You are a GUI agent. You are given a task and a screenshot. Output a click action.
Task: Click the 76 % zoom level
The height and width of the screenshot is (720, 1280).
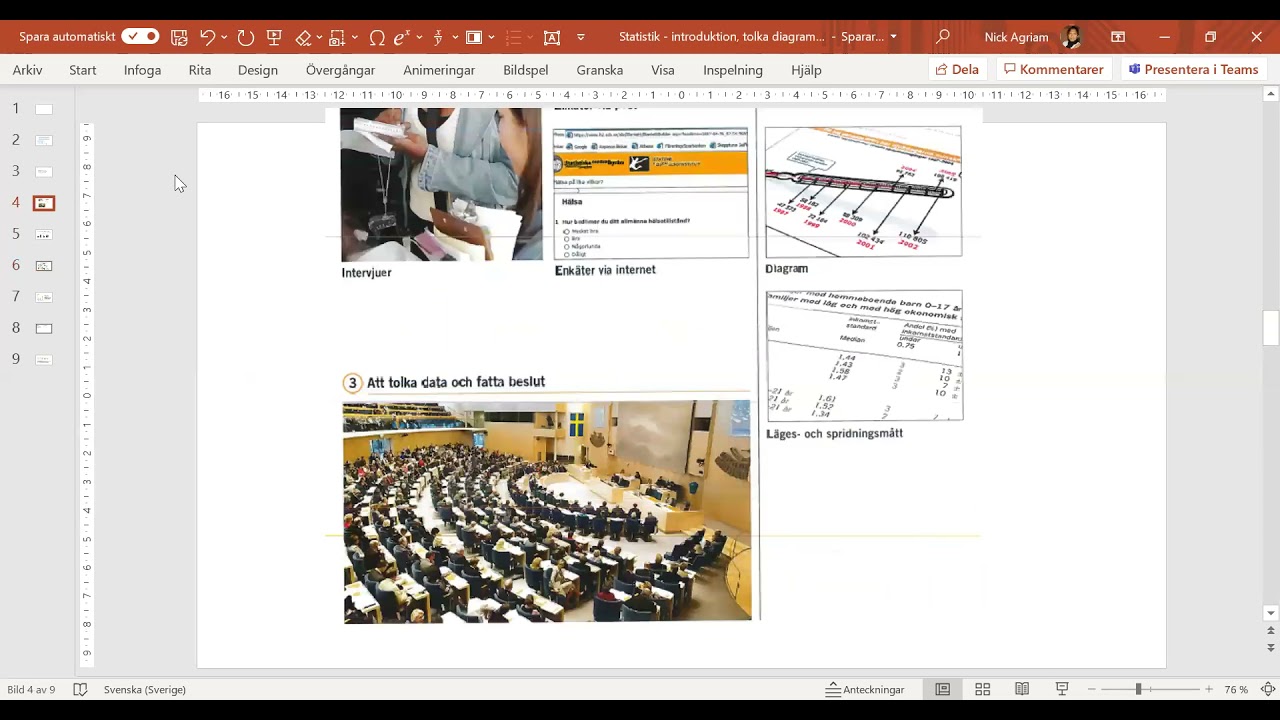1236,690
